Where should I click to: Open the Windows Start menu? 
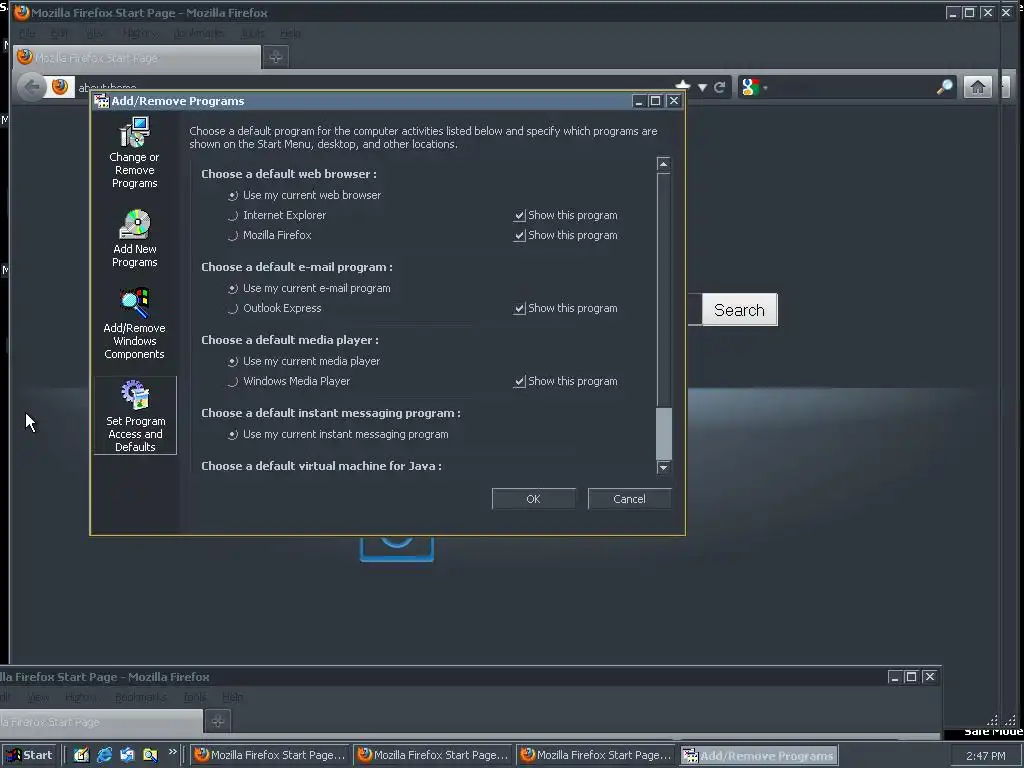29,755
